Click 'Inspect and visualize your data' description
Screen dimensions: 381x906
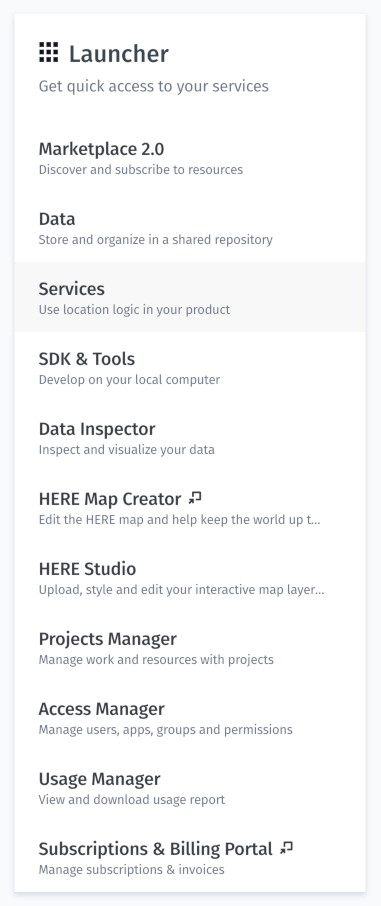coord(127,450)
